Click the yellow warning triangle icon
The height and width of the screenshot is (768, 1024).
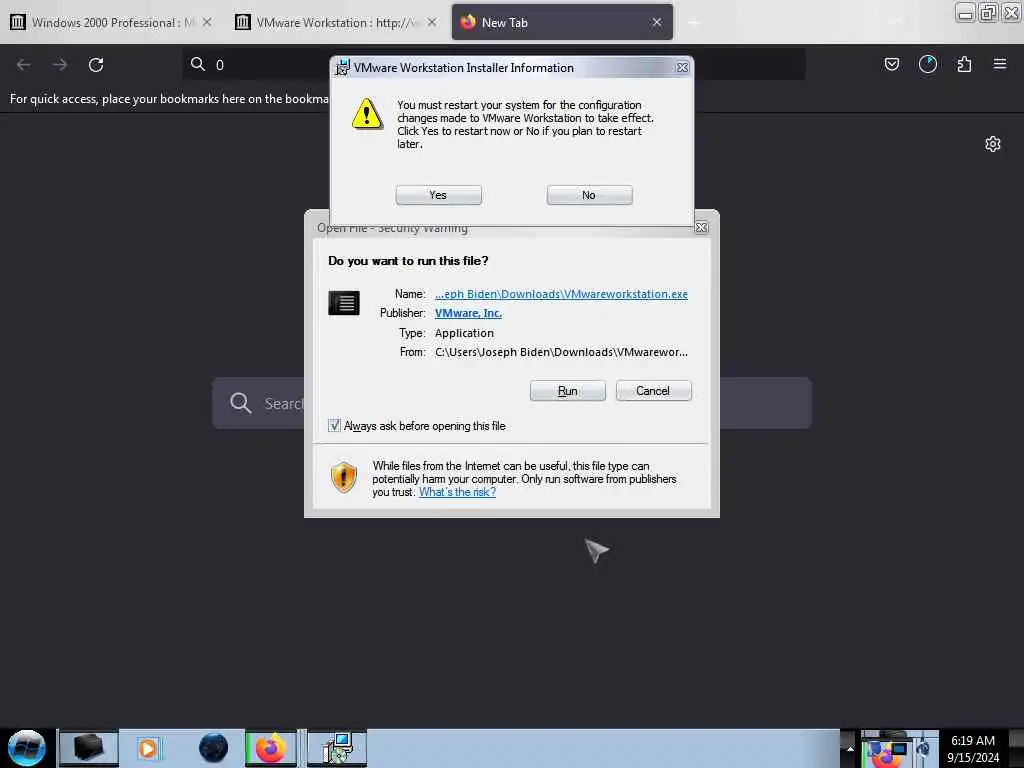(367, 114)
